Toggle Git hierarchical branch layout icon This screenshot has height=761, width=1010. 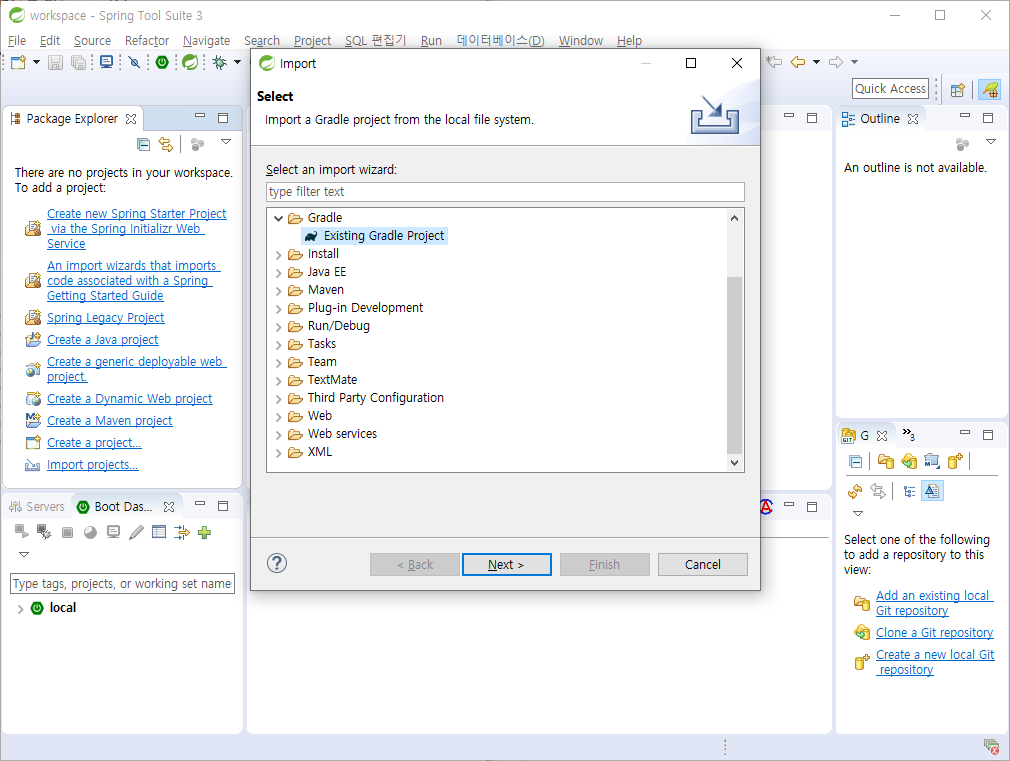(909, 492)
